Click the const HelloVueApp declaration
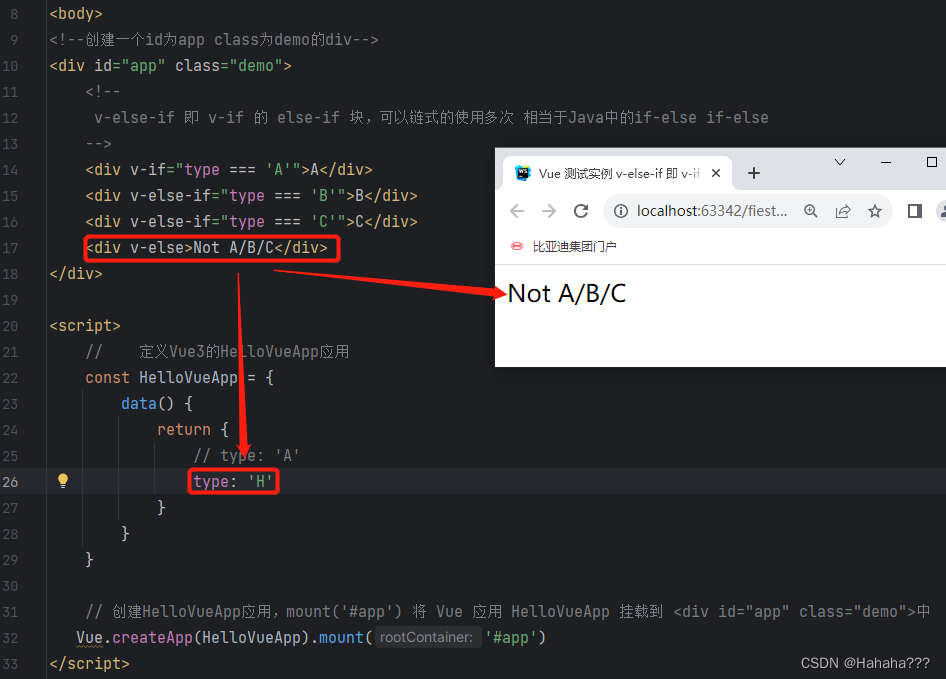Screen dimensions: 946x679 point(179,377)
